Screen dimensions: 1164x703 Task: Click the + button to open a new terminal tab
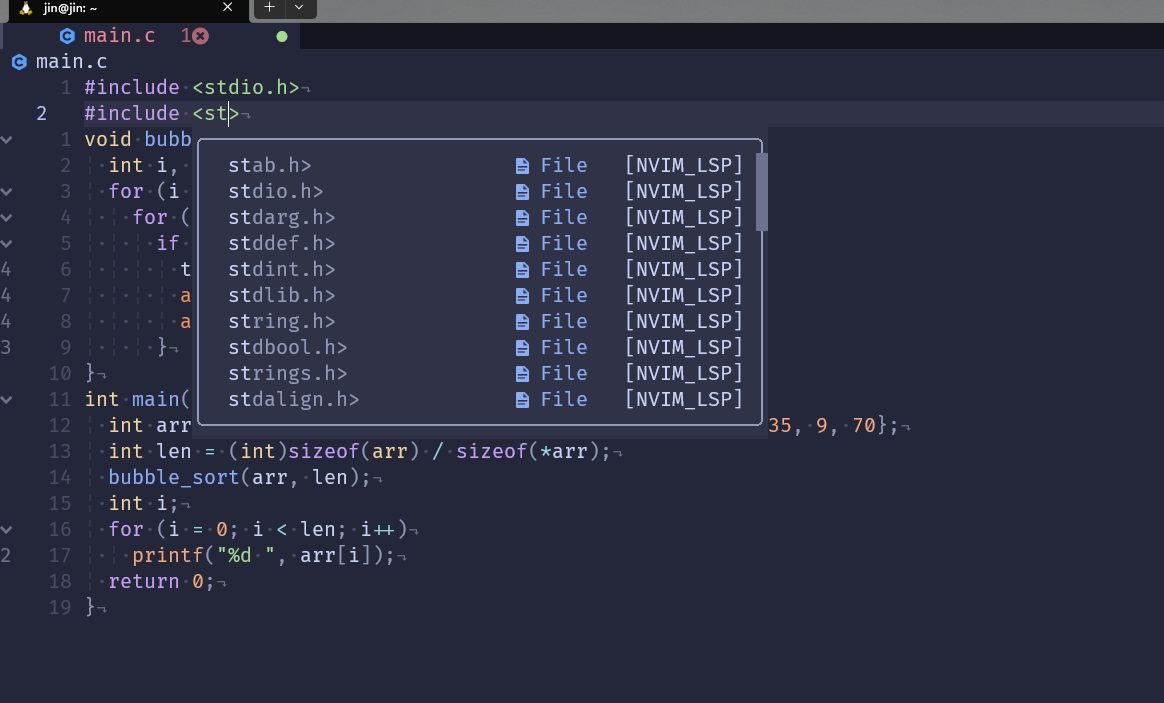(268, 9)
